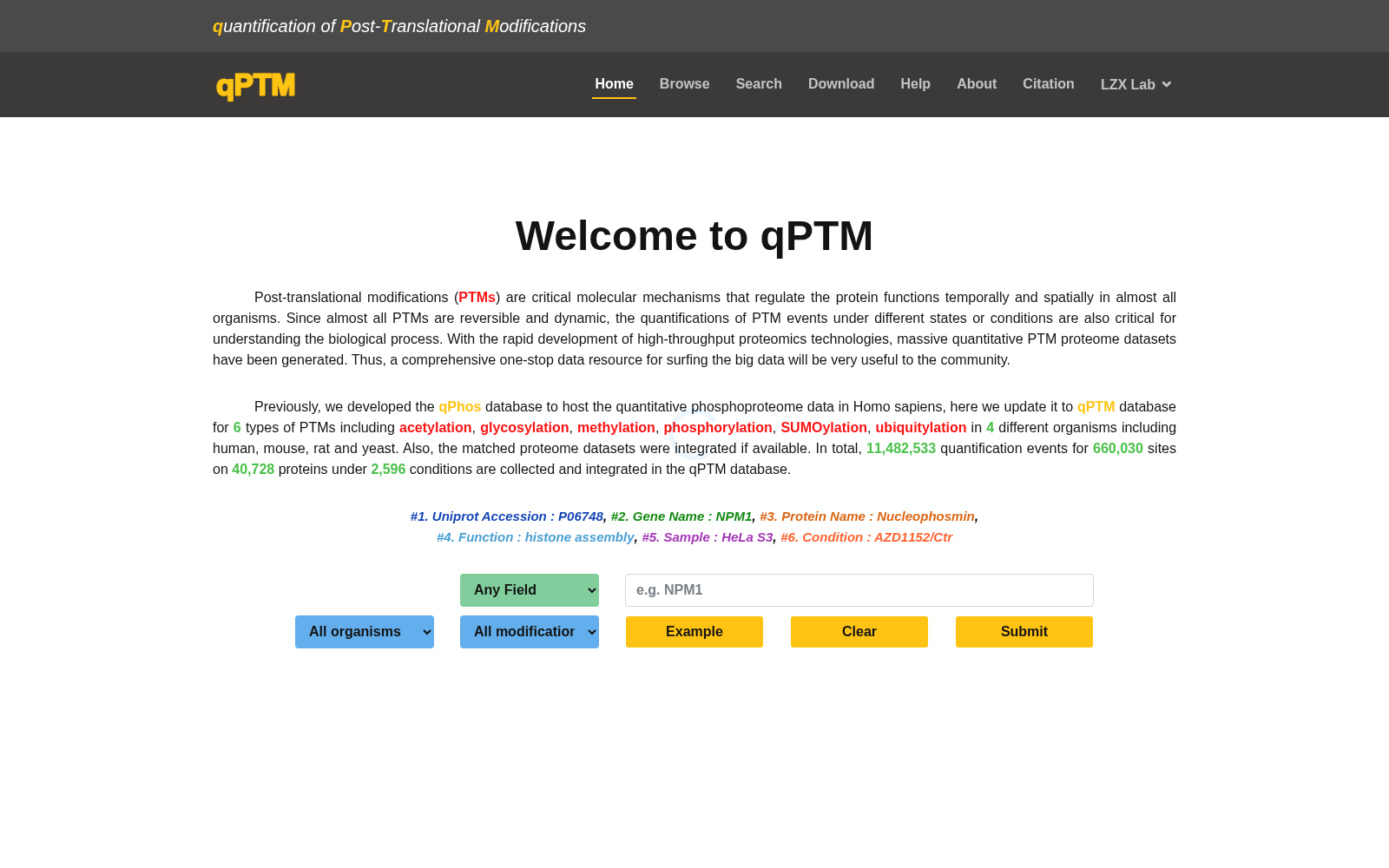Open the Help page
1389x868 pixels.
915,84
